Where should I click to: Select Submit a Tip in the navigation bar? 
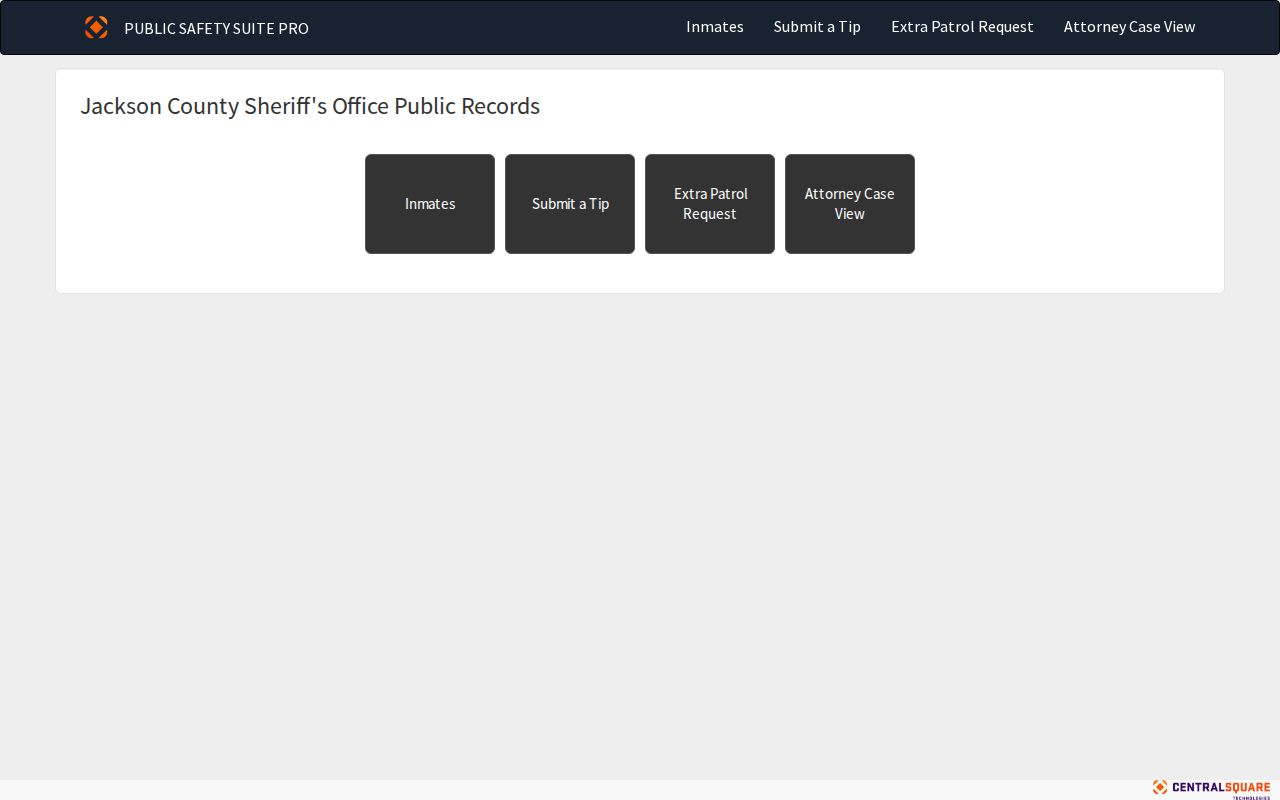click(817, 27)
